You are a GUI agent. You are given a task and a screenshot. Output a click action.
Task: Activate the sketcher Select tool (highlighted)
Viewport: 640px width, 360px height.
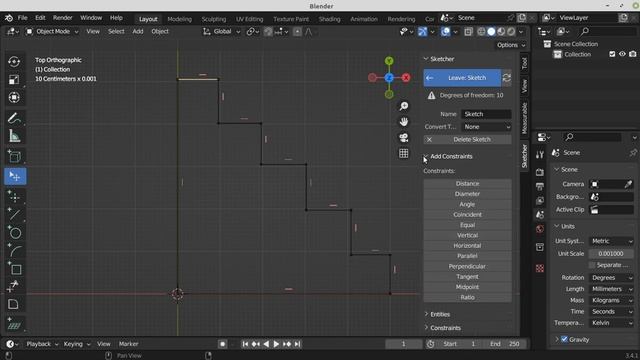15,176
